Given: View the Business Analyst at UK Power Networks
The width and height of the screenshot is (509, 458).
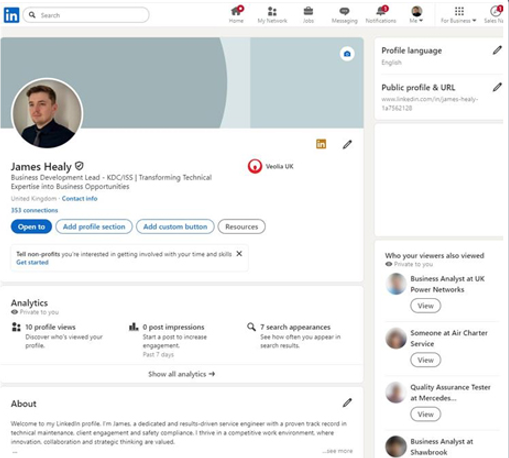Looking at the screenshot, I should (x=426, y=306).
